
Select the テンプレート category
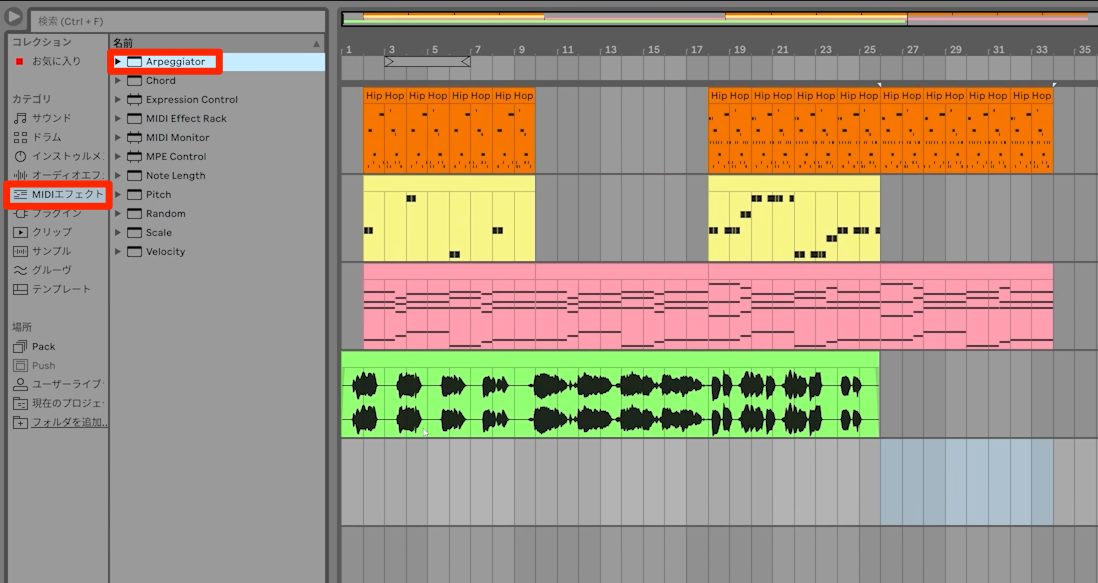52,288
